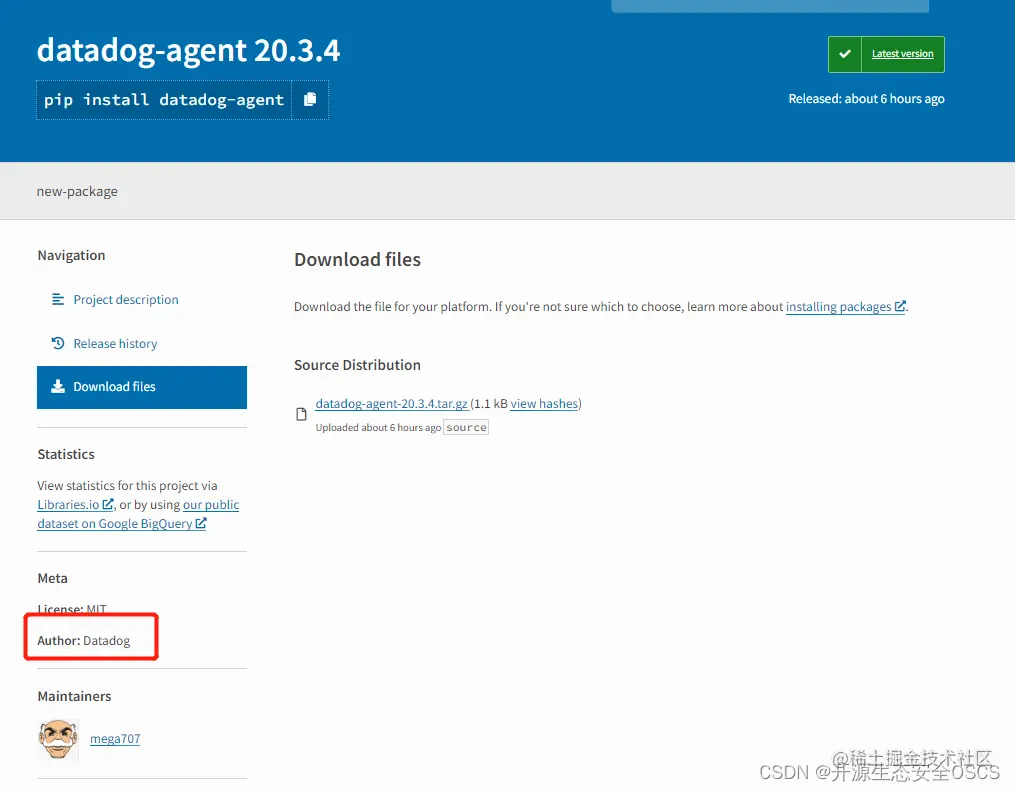Open the Libraries.io statistics link
Image resolution: width=1015 pixels, height=791 pixels.
[69, 504]
